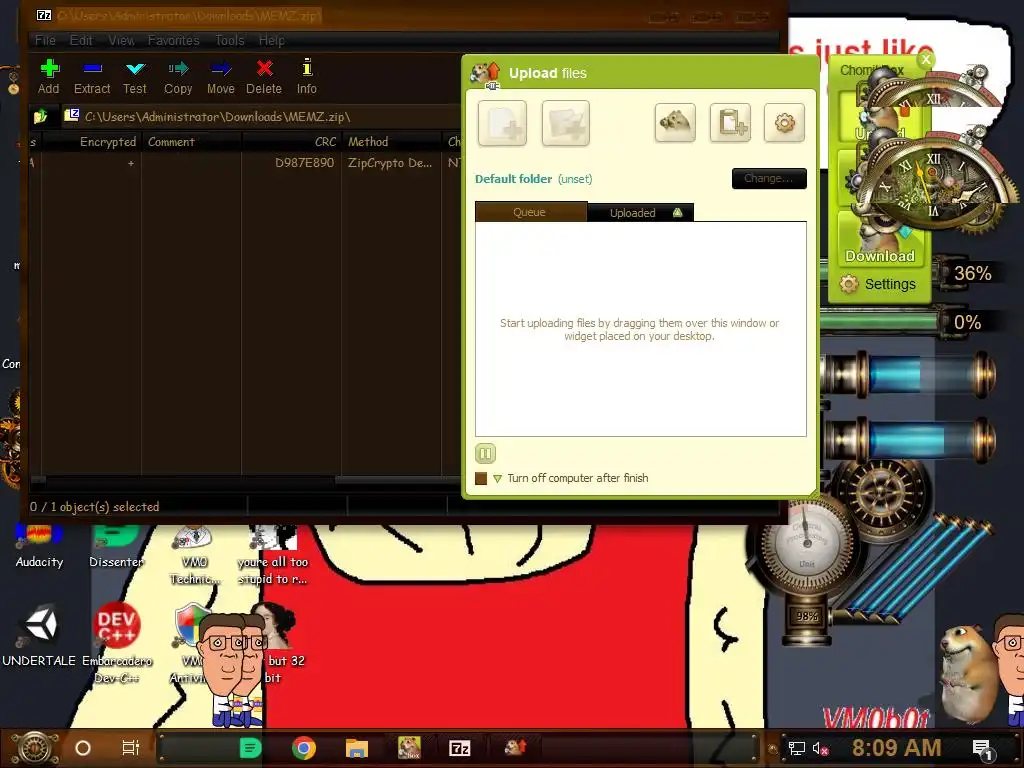Open the Help menu in 7-Zip
This screenshot has height=768, width=1024.
click(272, 40)
